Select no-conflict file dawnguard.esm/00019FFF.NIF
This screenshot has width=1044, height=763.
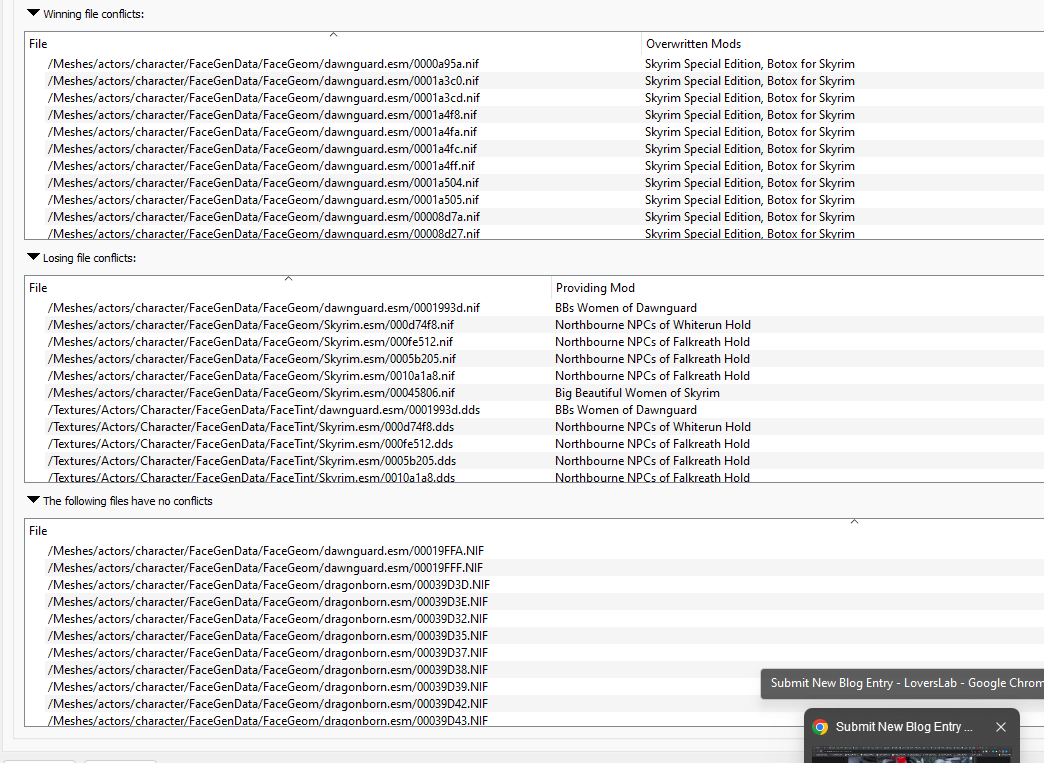pos(265,568)
